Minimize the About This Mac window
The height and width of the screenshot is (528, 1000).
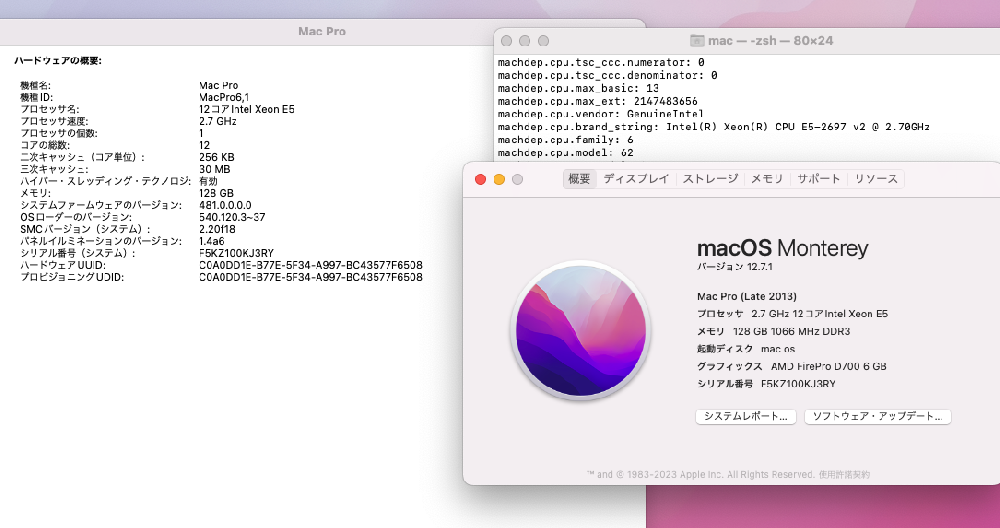[x=499, y=180]
